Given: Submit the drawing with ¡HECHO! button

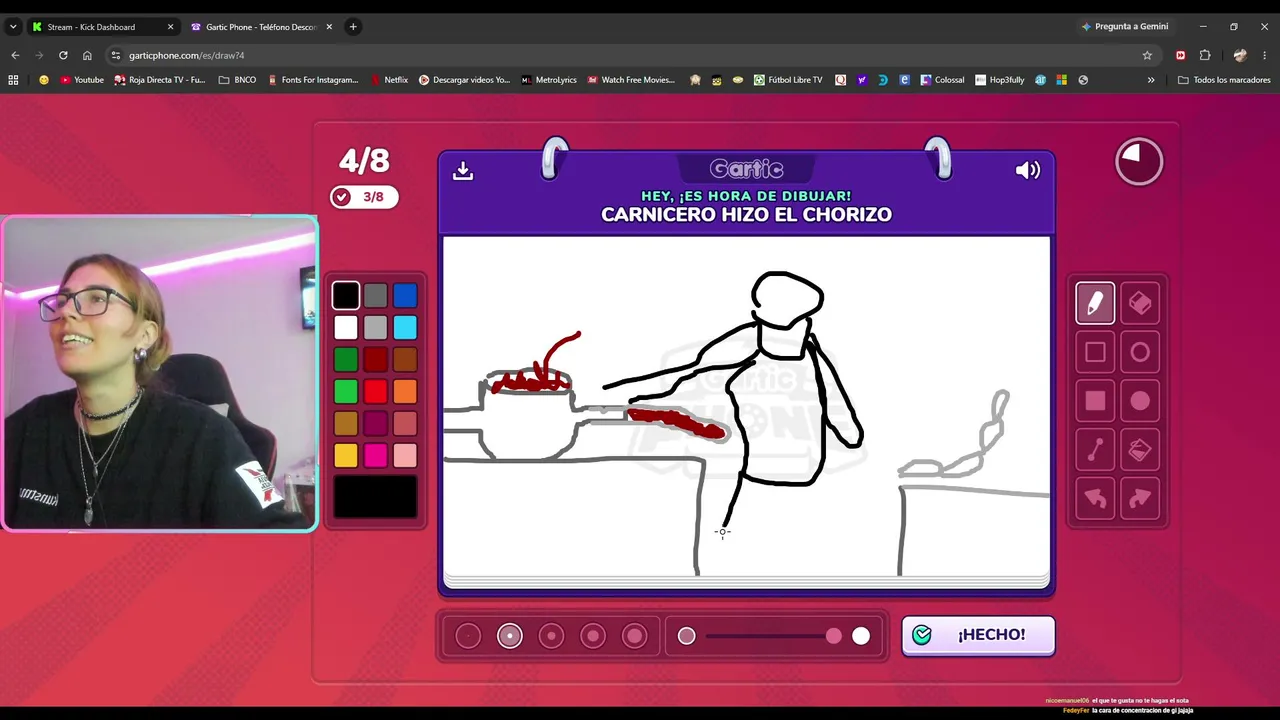Looking at the screenshot, I should coord(978,635).
